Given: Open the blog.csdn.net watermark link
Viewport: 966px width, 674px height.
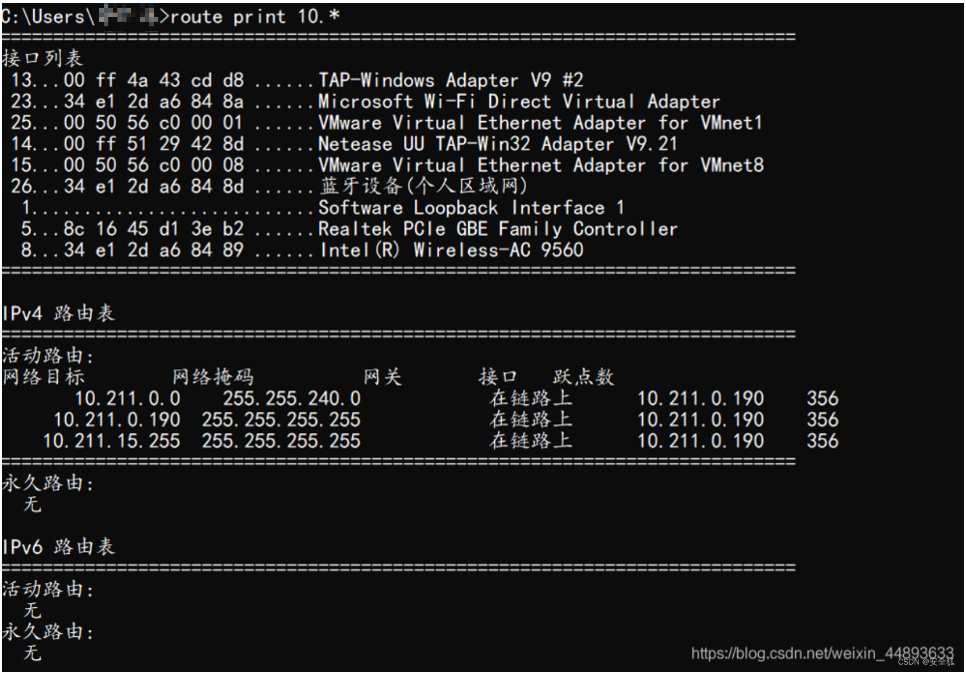Looking at the screenshot, I should pyautogui.click(x=822, y=653).
